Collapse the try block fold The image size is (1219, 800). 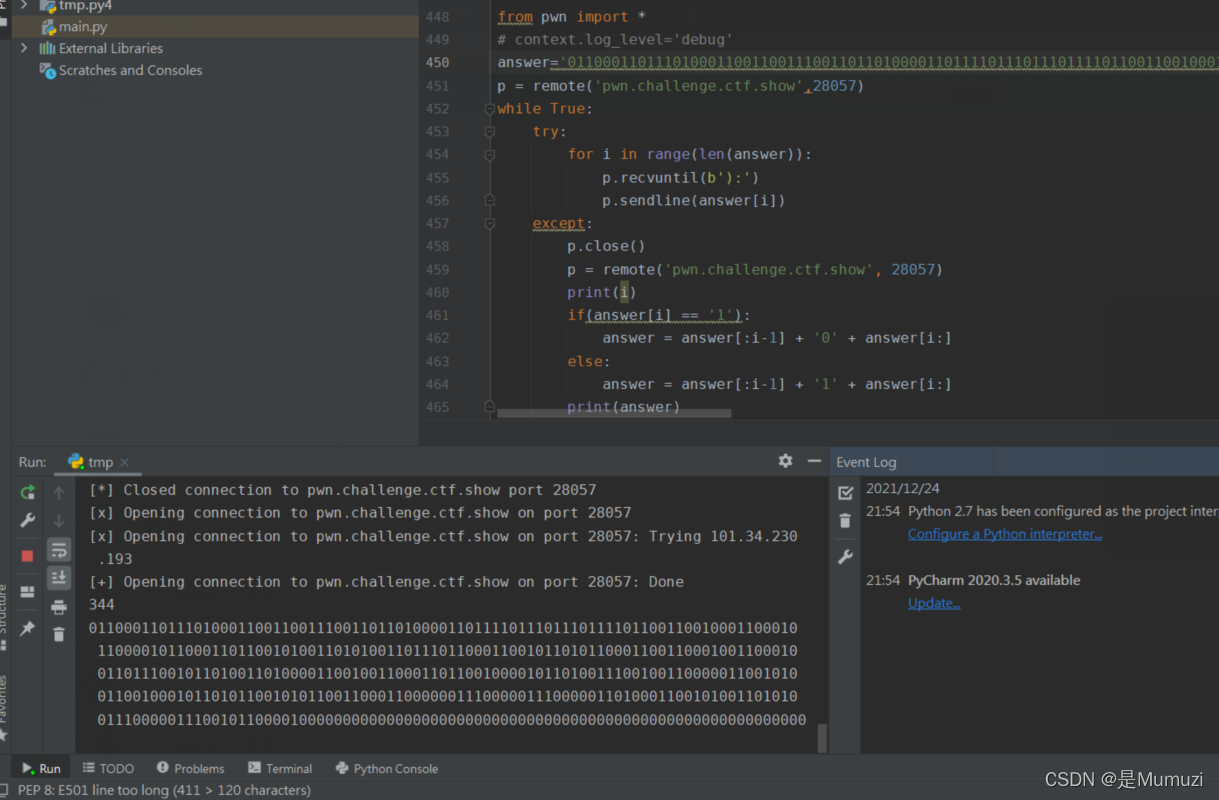(490, 132)
